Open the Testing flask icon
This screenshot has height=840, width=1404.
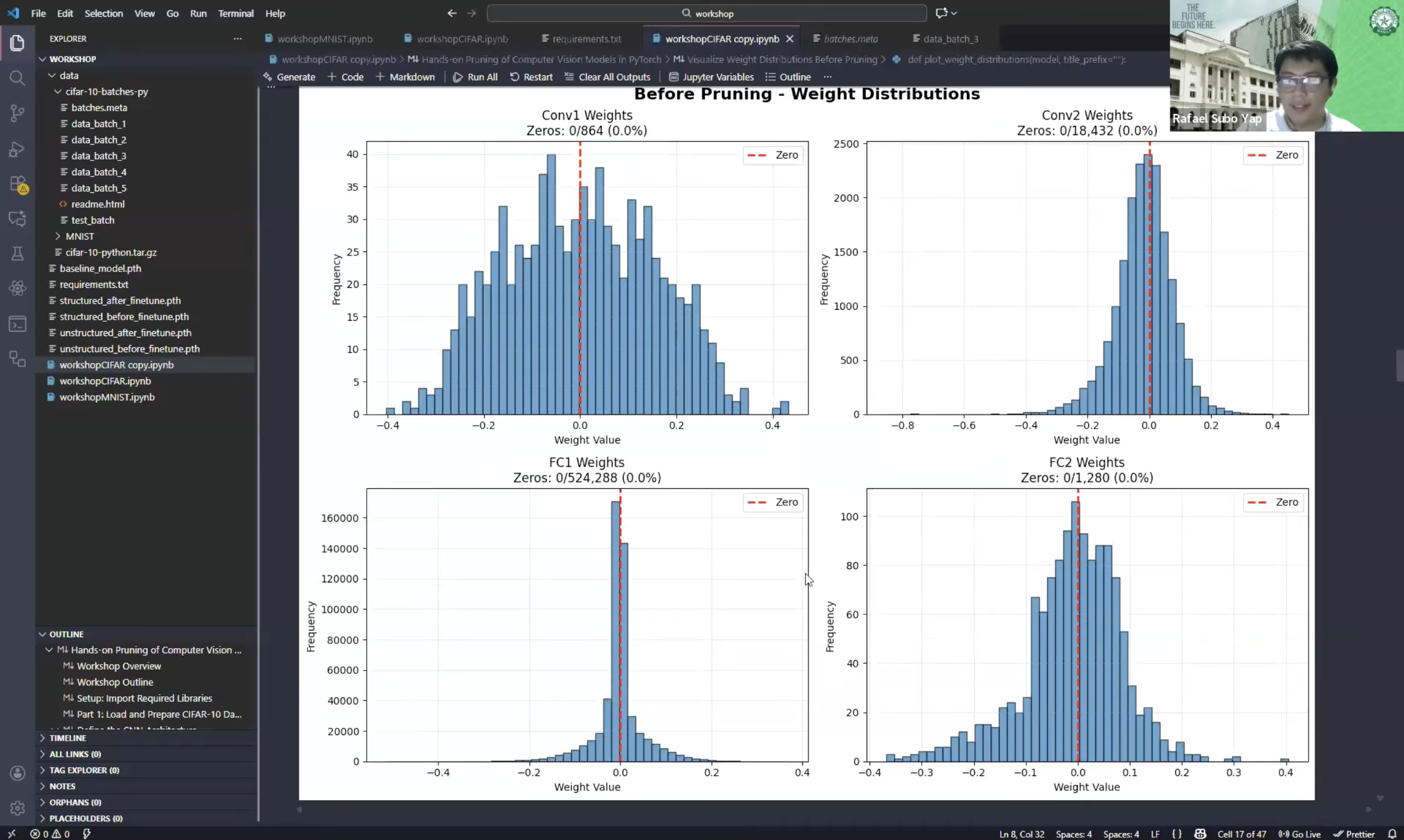(x=17, y=253)
